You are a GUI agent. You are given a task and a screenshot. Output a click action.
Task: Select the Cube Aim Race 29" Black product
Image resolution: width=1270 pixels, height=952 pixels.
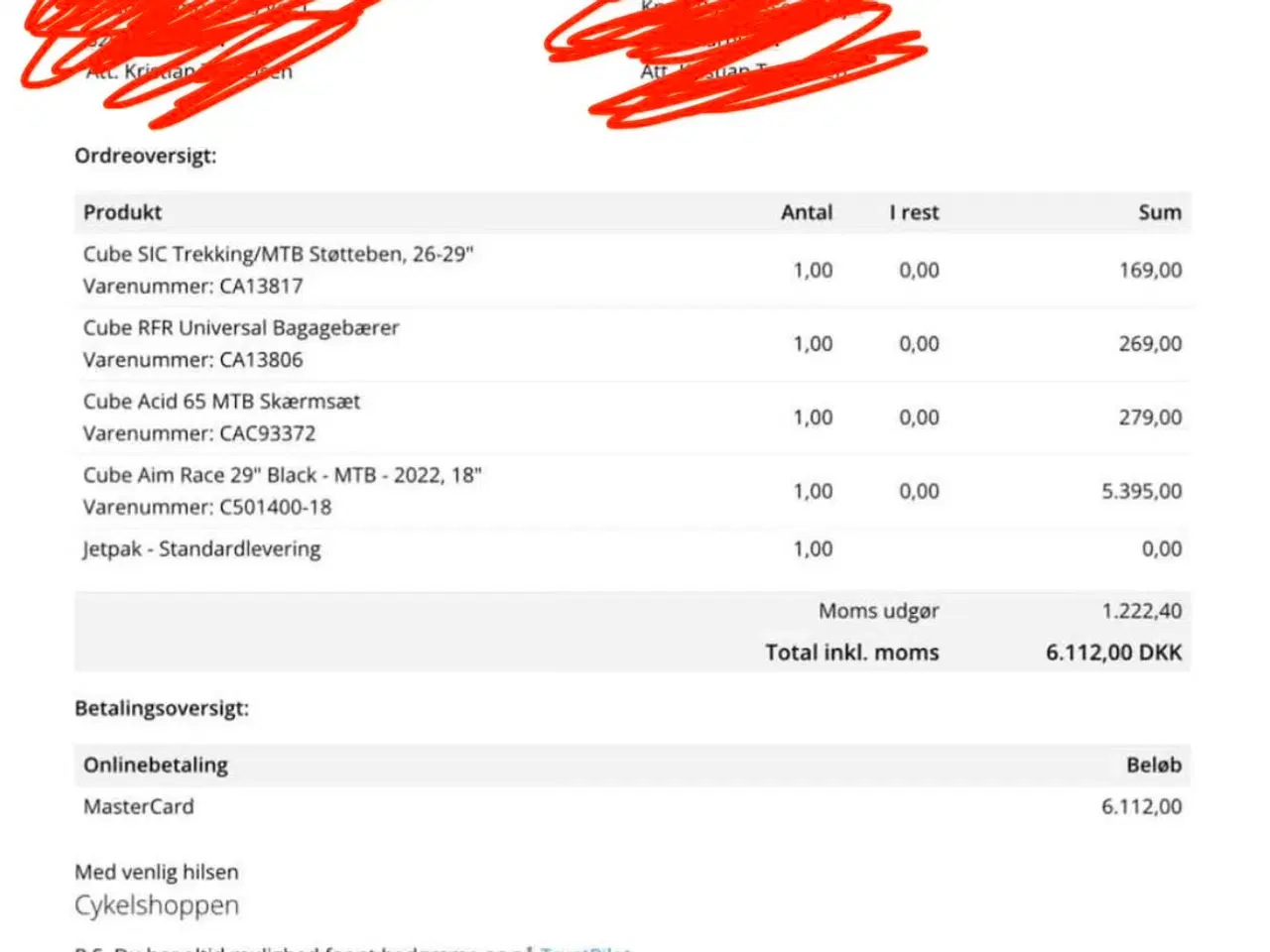(x=282, y=475)
